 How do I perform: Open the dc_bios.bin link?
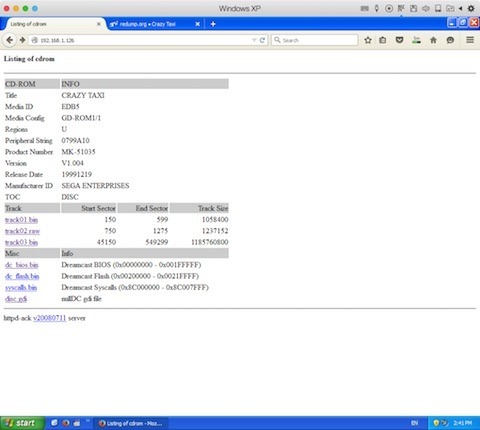click(x=22, y=265)
